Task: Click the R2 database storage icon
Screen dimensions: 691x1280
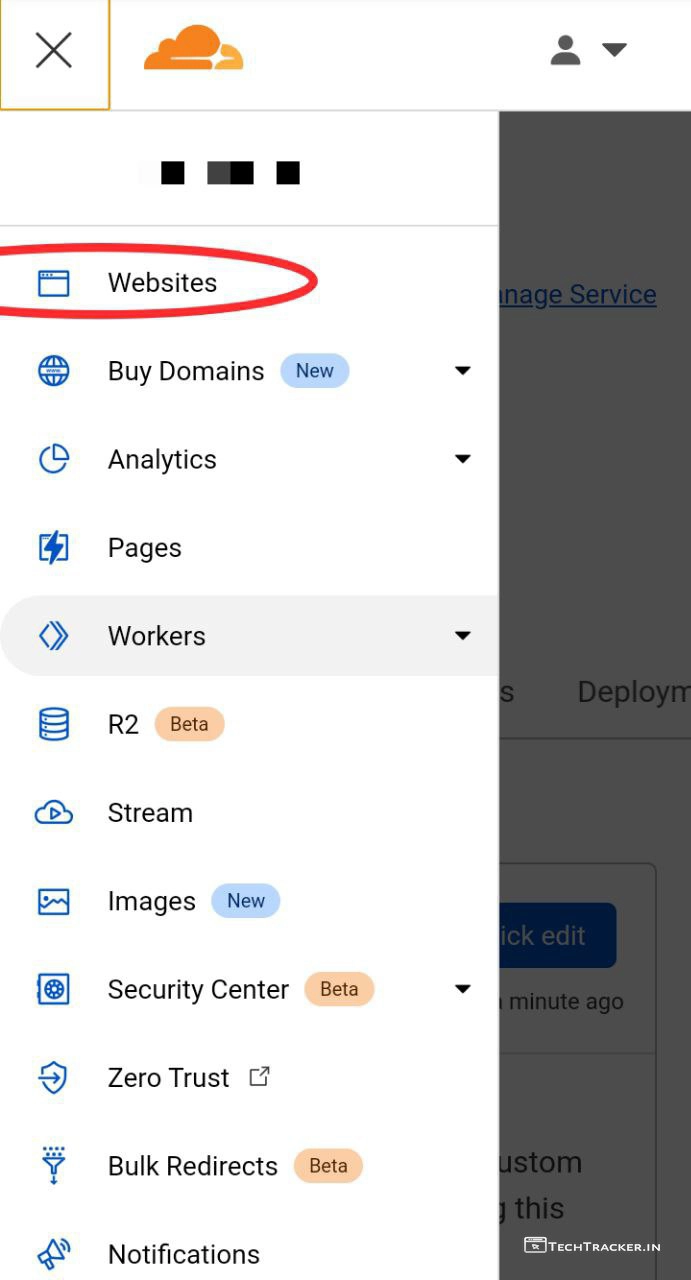Action: click(54, 724)
